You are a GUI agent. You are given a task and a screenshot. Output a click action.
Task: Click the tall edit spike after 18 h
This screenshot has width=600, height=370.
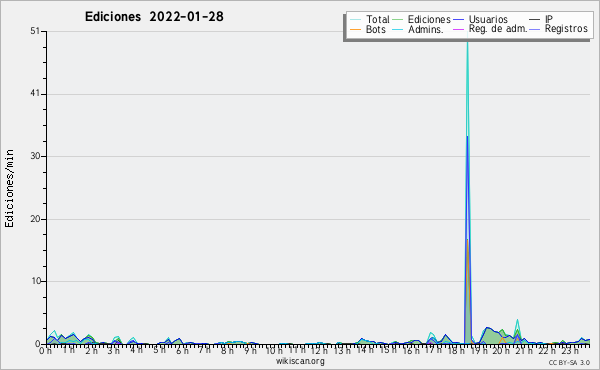coord(467,191)
